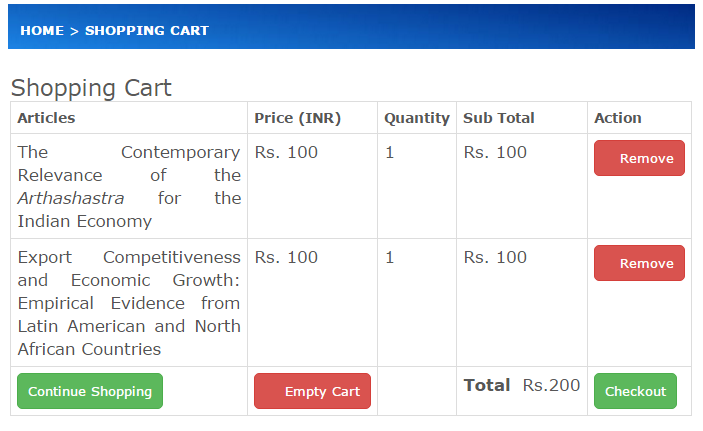Open the Export Competitiveness article title
The image size is (703, 431).
coord(129,303)
